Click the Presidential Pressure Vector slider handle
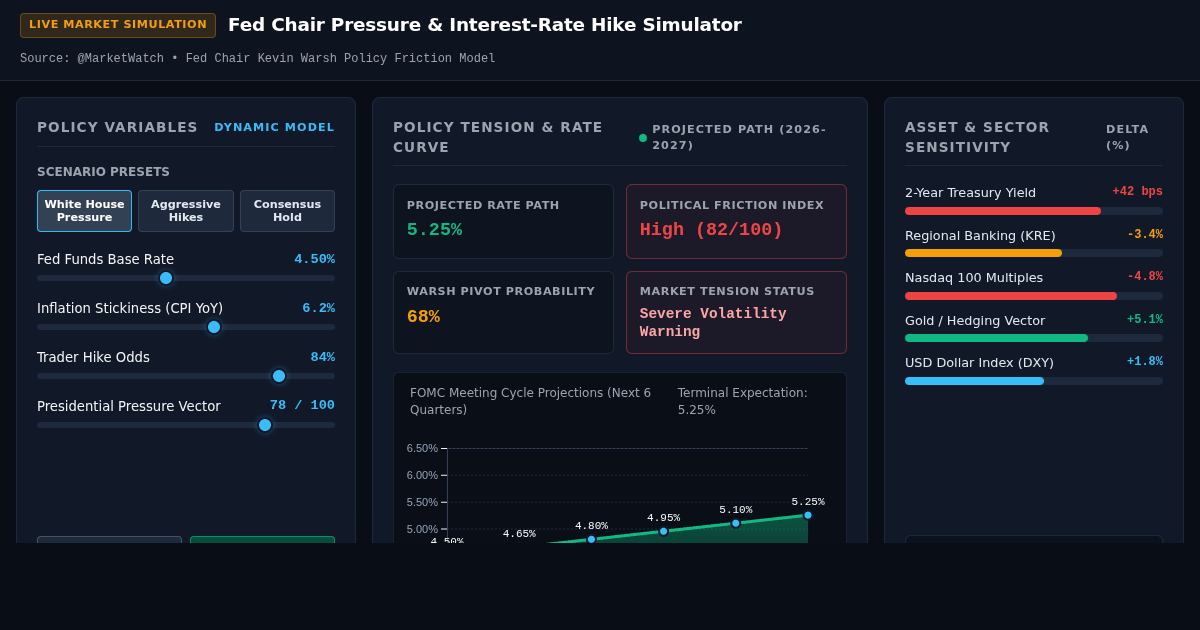 [265, 425]
